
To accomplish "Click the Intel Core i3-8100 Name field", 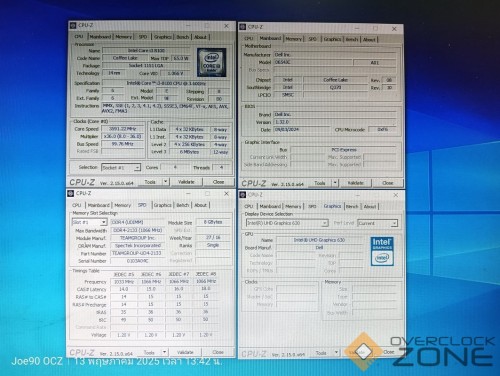I will tap(147, 51).
